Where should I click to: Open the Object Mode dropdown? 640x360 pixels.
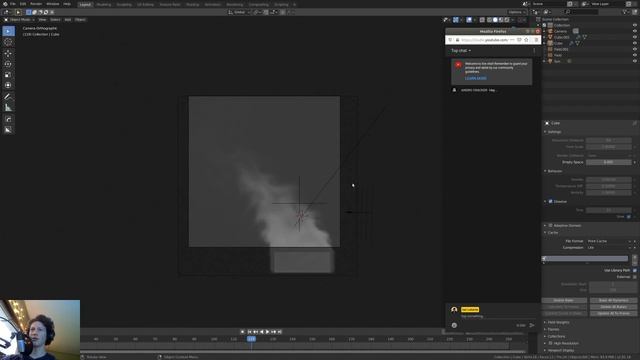tap(19, 20)
